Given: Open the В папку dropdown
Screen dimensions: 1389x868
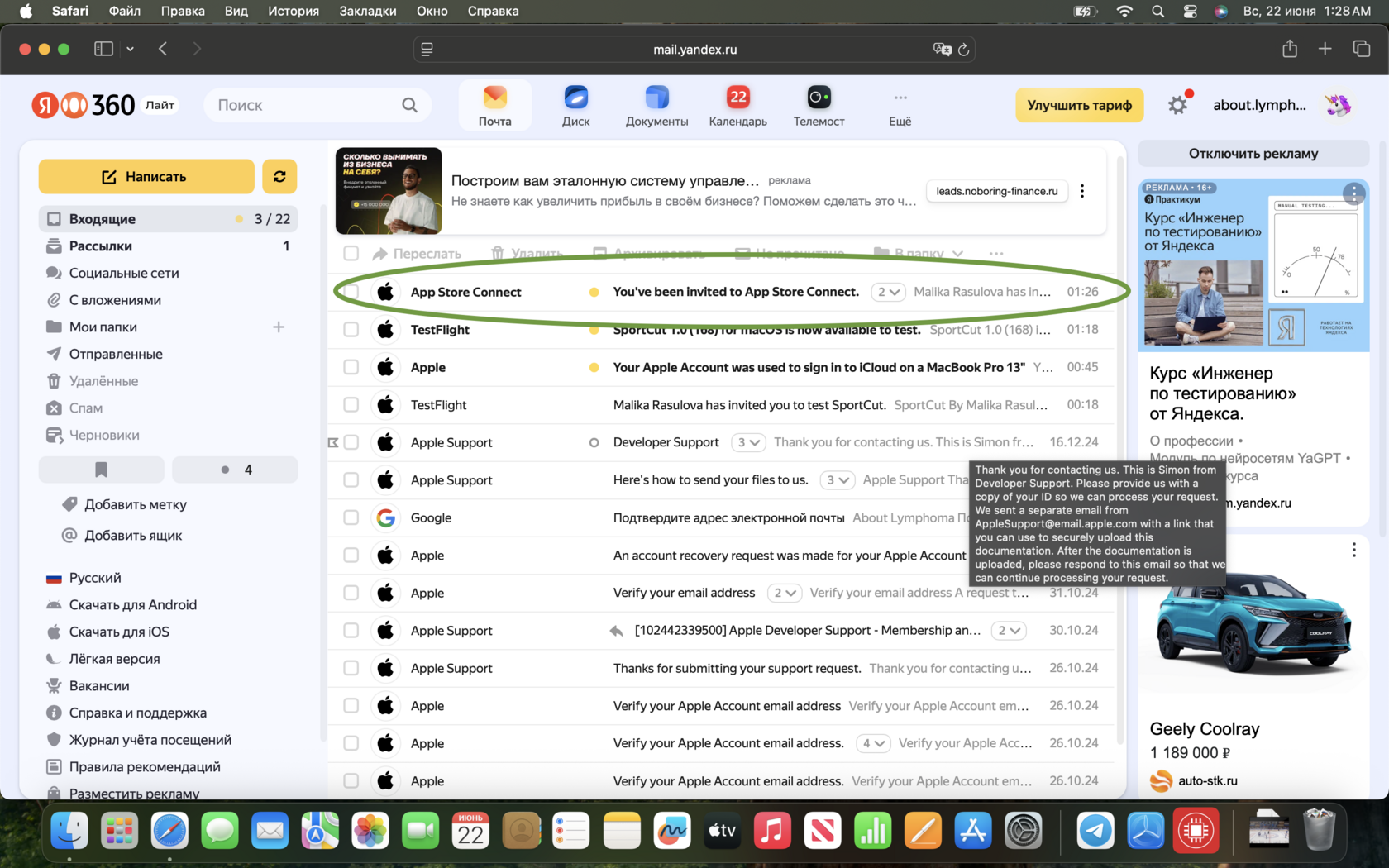Looking at the screenshot, I should click(x=919, y=254).
